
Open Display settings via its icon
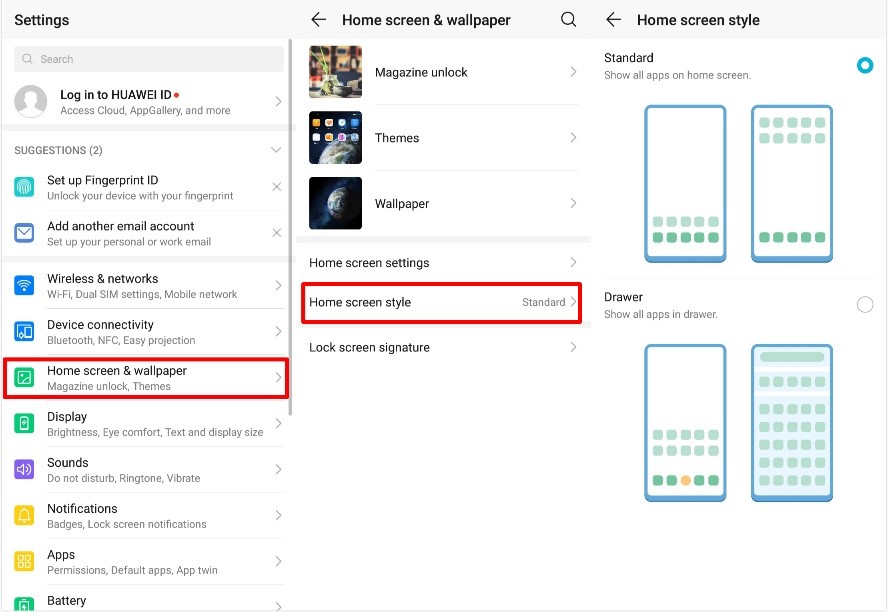coord(24,423)
